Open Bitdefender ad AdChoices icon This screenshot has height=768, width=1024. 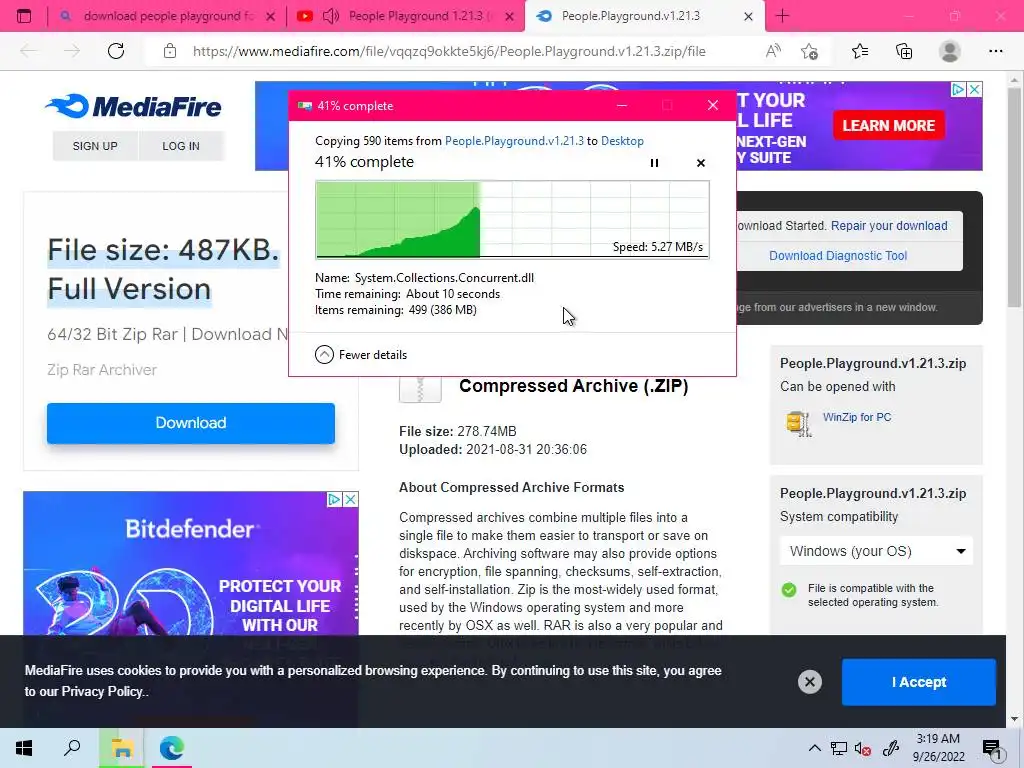pyautogui.click(x=334, y=500)
